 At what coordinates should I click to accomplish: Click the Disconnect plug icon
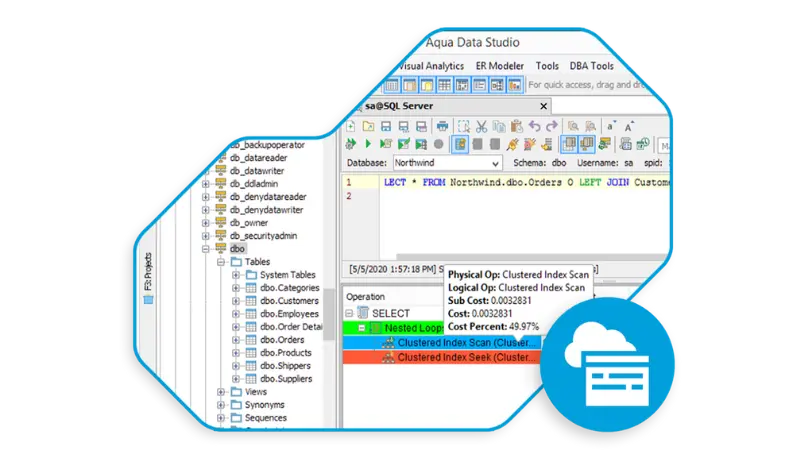coord(530,144)
